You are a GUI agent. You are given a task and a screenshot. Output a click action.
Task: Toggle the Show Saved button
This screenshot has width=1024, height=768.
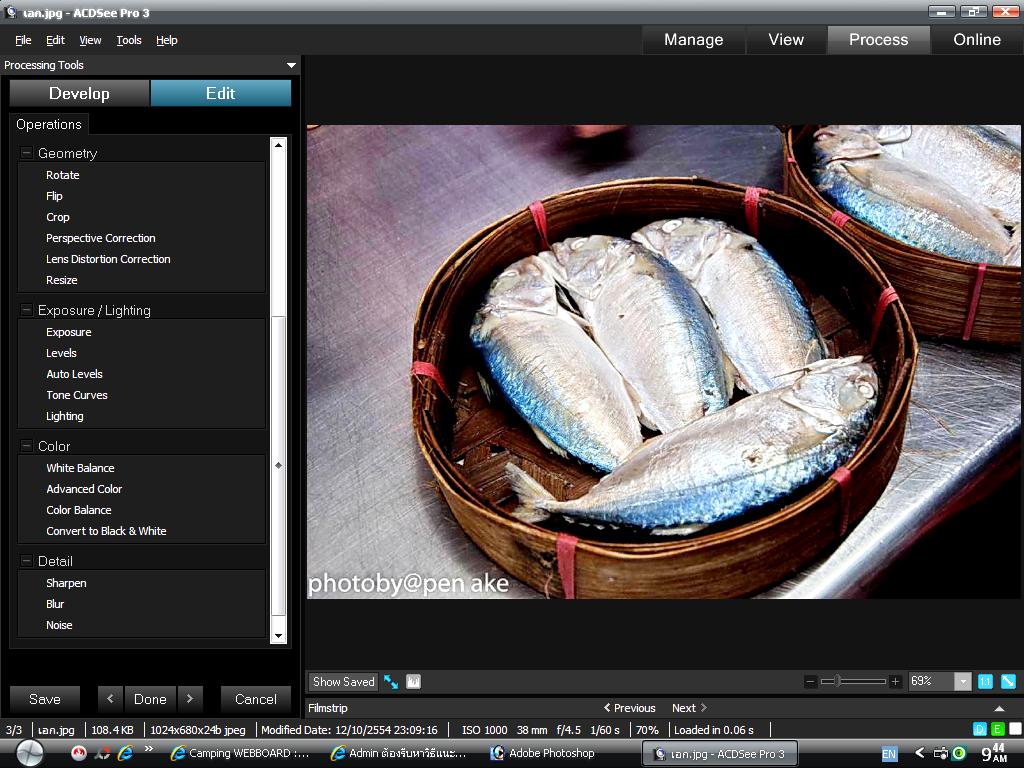point(343,682)
